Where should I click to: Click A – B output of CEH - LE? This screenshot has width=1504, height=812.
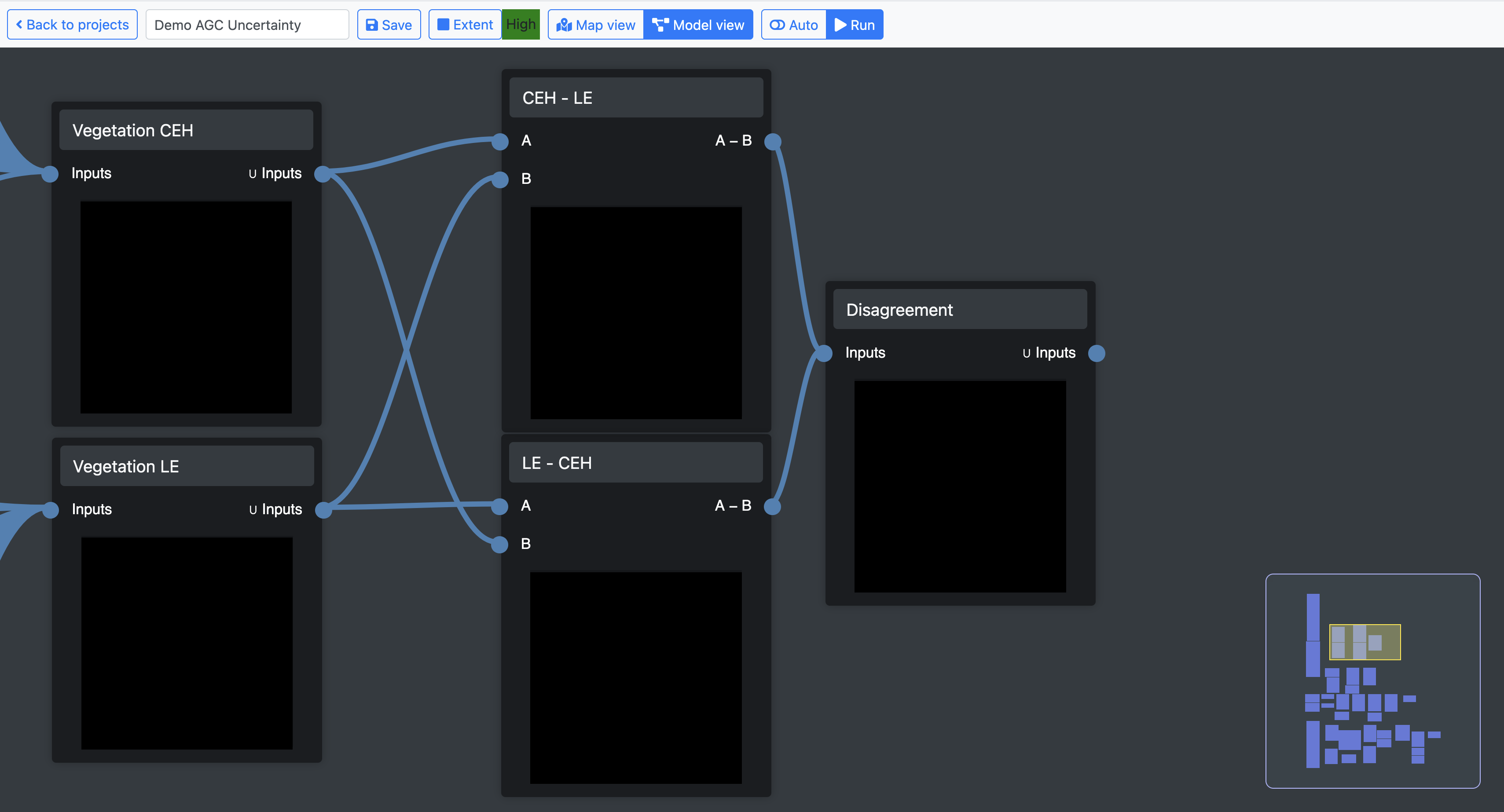772,141
